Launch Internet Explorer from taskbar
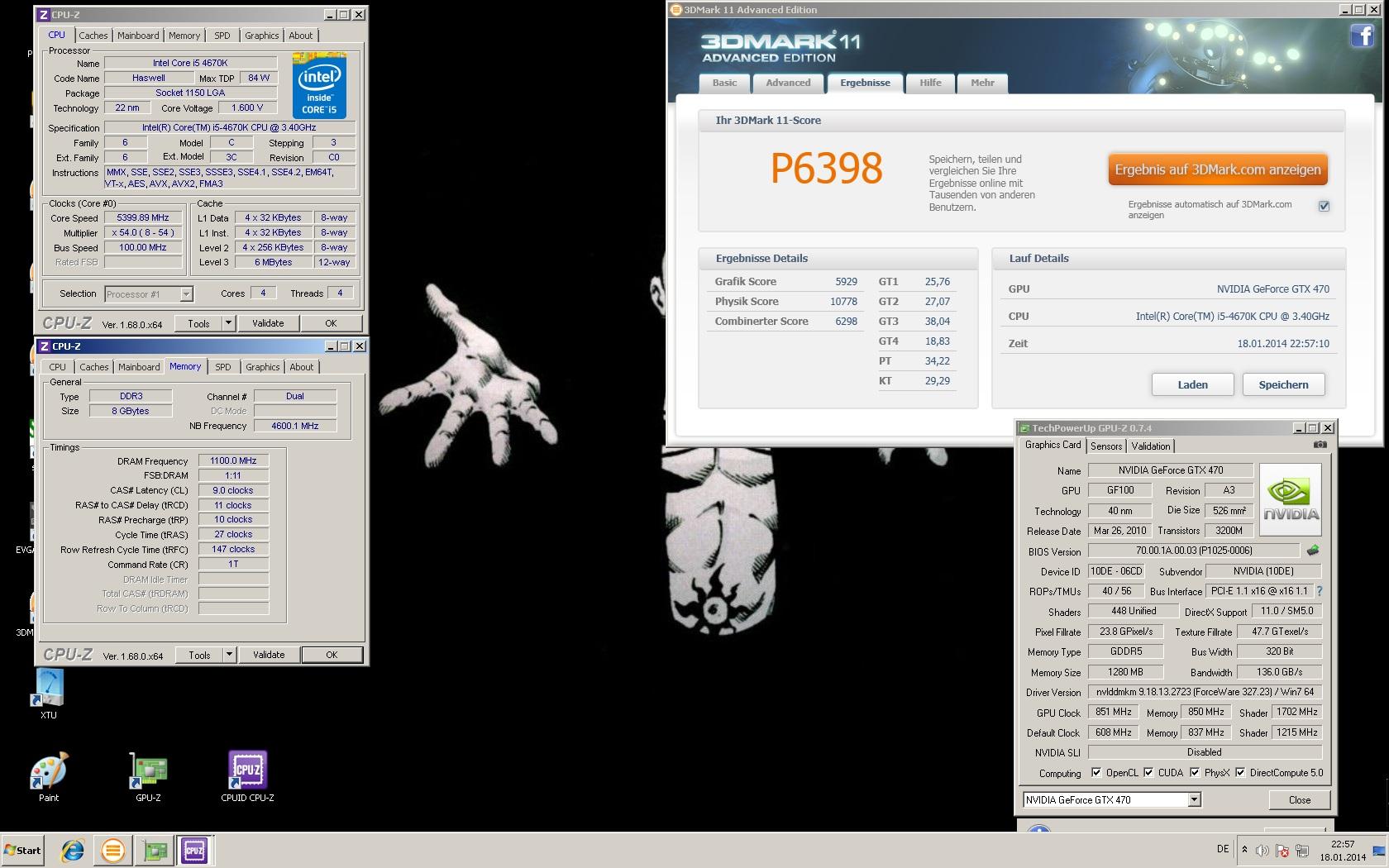 tap(73, 850)
